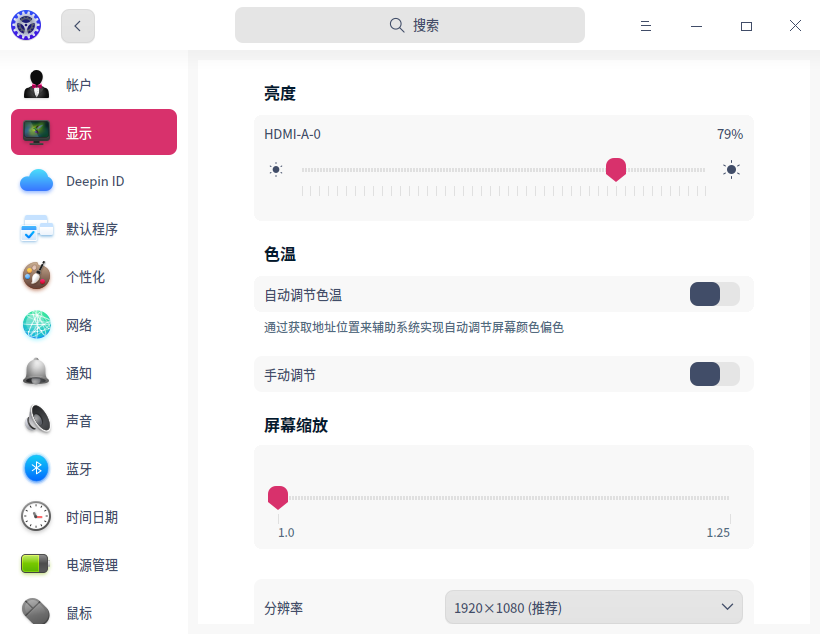
Task: Open Power Management (电源管理) settings
Action: (x=94, y=564)
